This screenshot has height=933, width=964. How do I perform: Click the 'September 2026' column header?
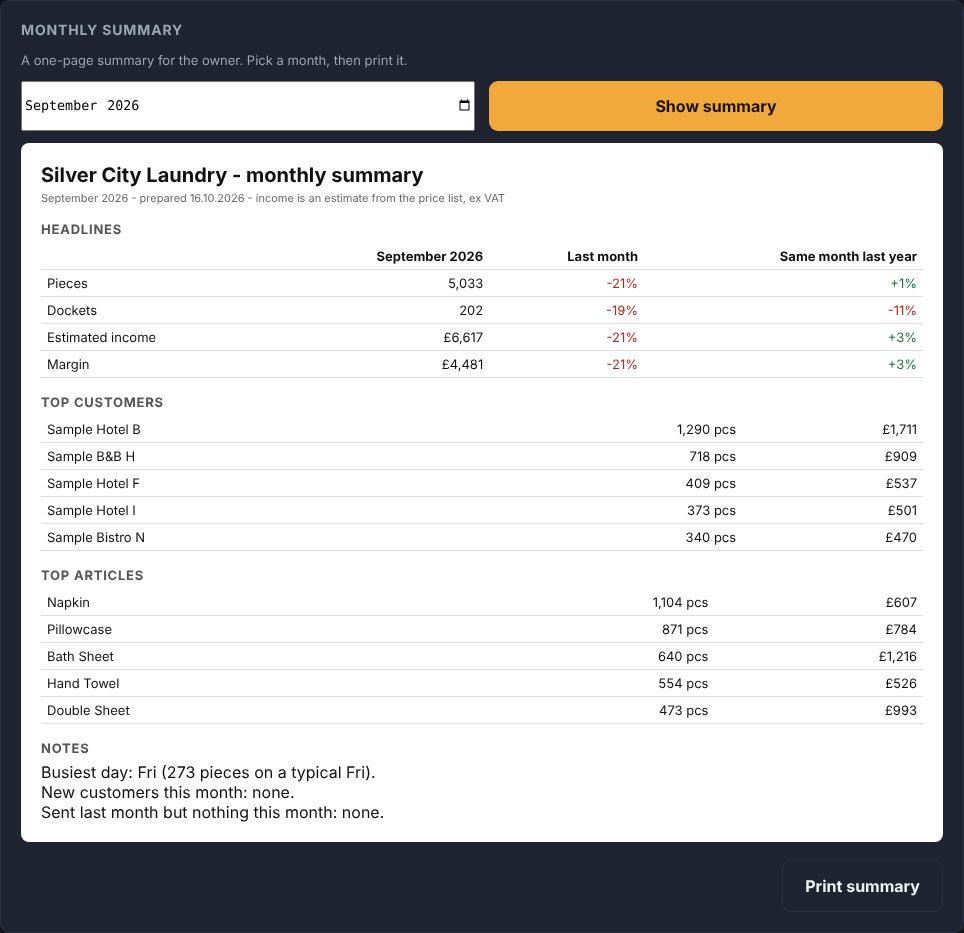(429, 256)
